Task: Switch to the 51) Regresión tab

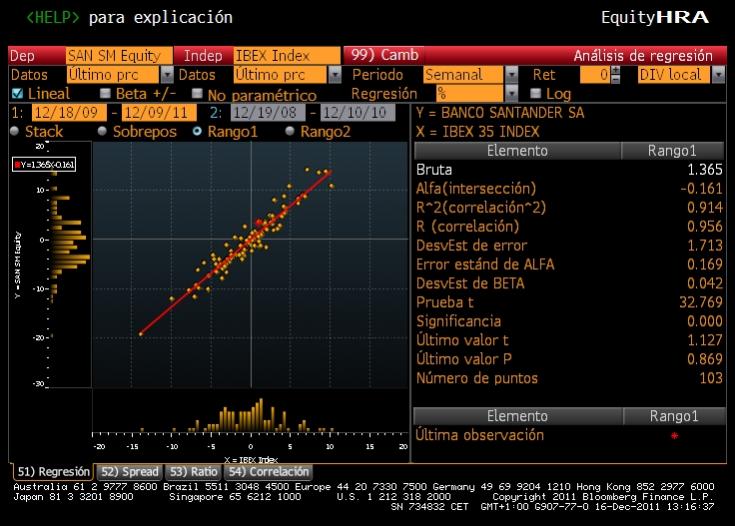Action: click(x=52, y=471)
